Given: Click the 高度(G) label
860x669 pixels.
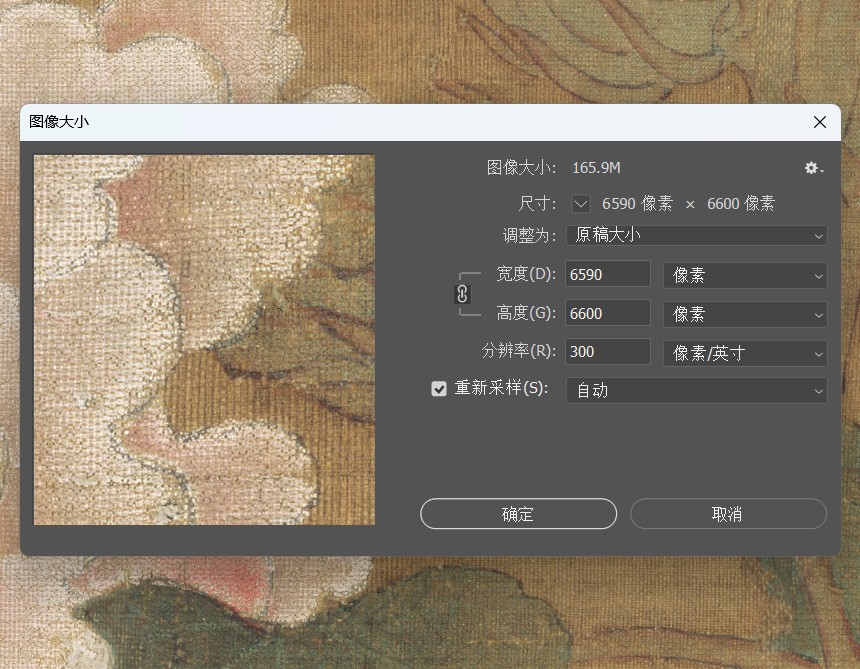Looking at the screenshot, I should point(526,313).
